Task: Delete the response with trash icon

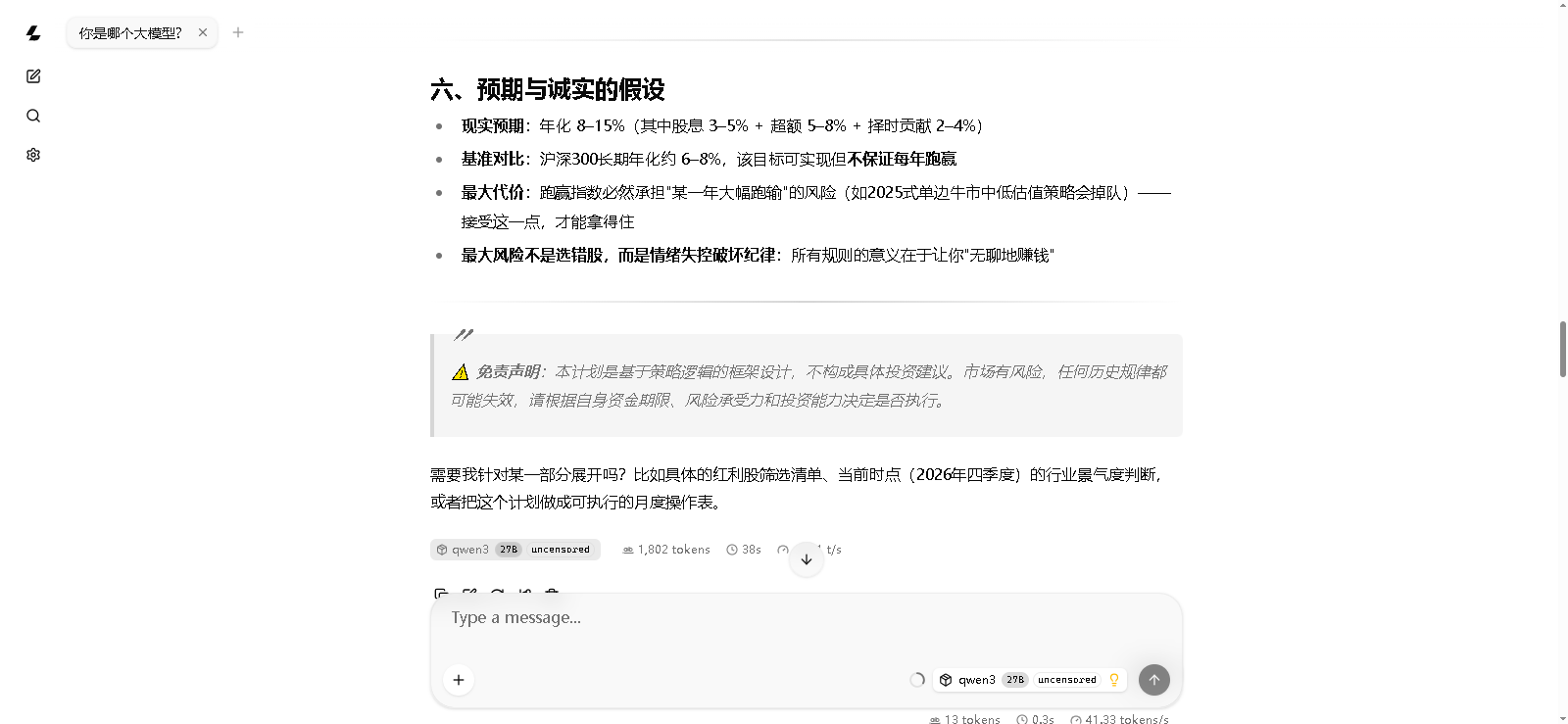Action: click(x=552, y=593)
